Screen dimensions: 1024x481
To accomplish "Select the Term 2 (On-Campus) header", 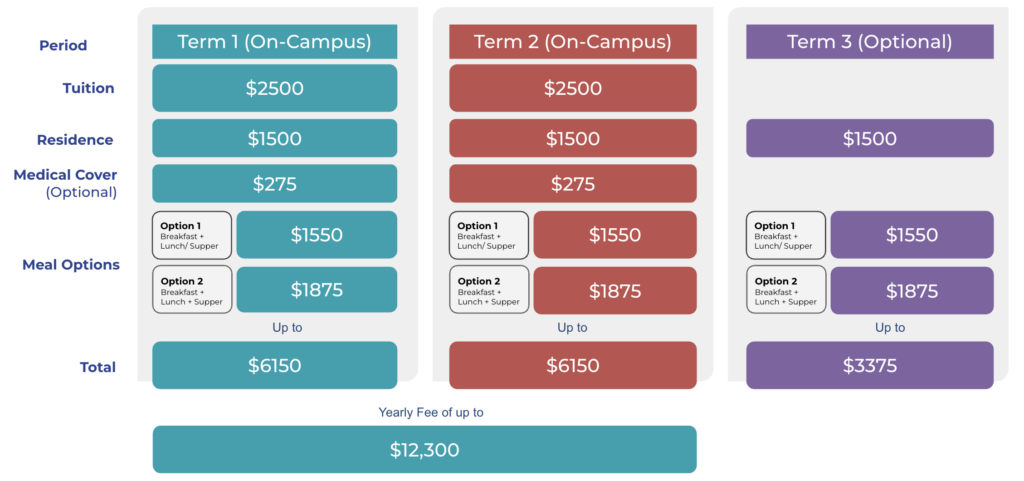I will point(573,42).
